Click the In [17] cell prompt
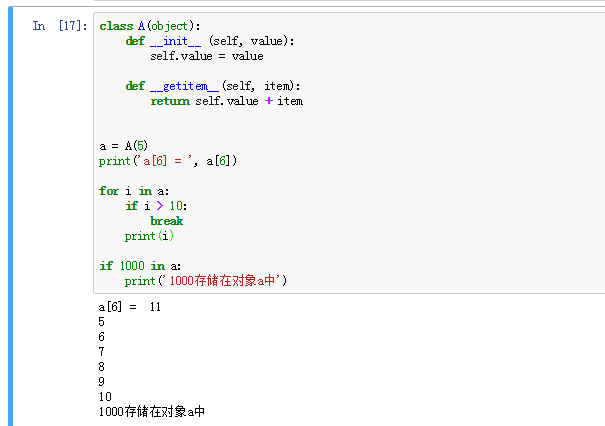Image resolution: width=605 pixels, height=426 pixels. coord(60,26)
